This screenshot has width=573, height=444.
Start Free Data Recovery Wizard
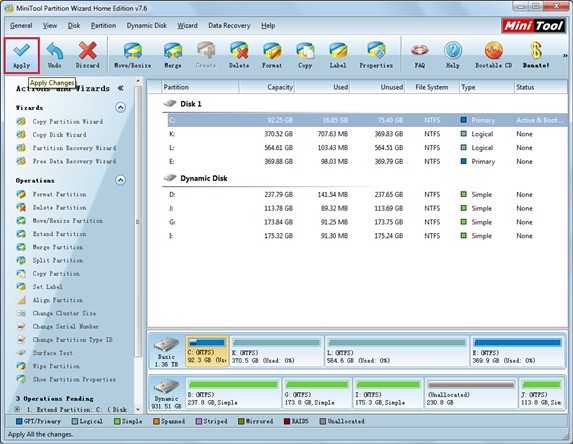pyautogui.click(x=74, y=161)
